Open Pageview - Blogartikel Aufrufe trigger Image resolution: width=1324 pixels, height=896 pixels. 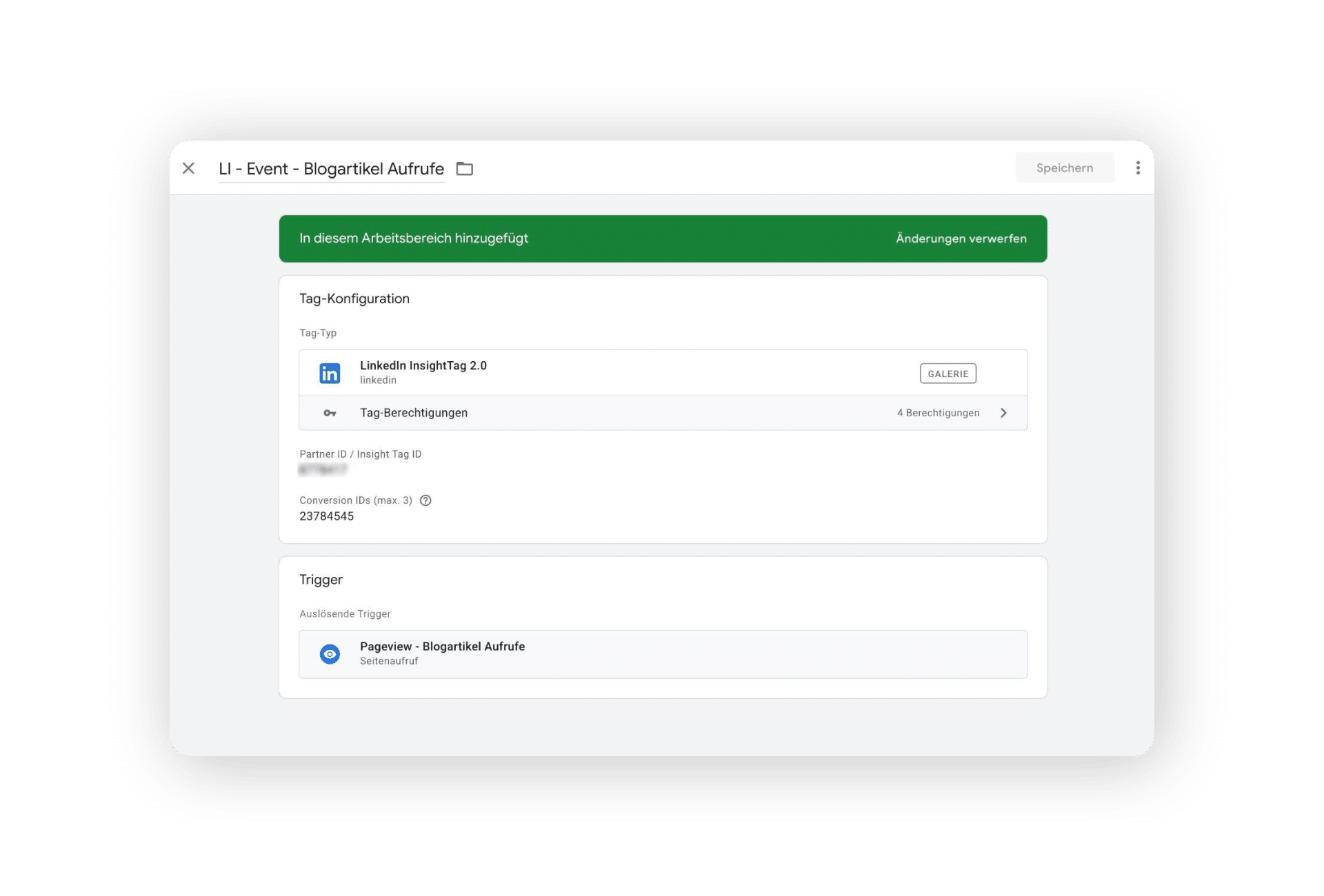tap(442, 646)
